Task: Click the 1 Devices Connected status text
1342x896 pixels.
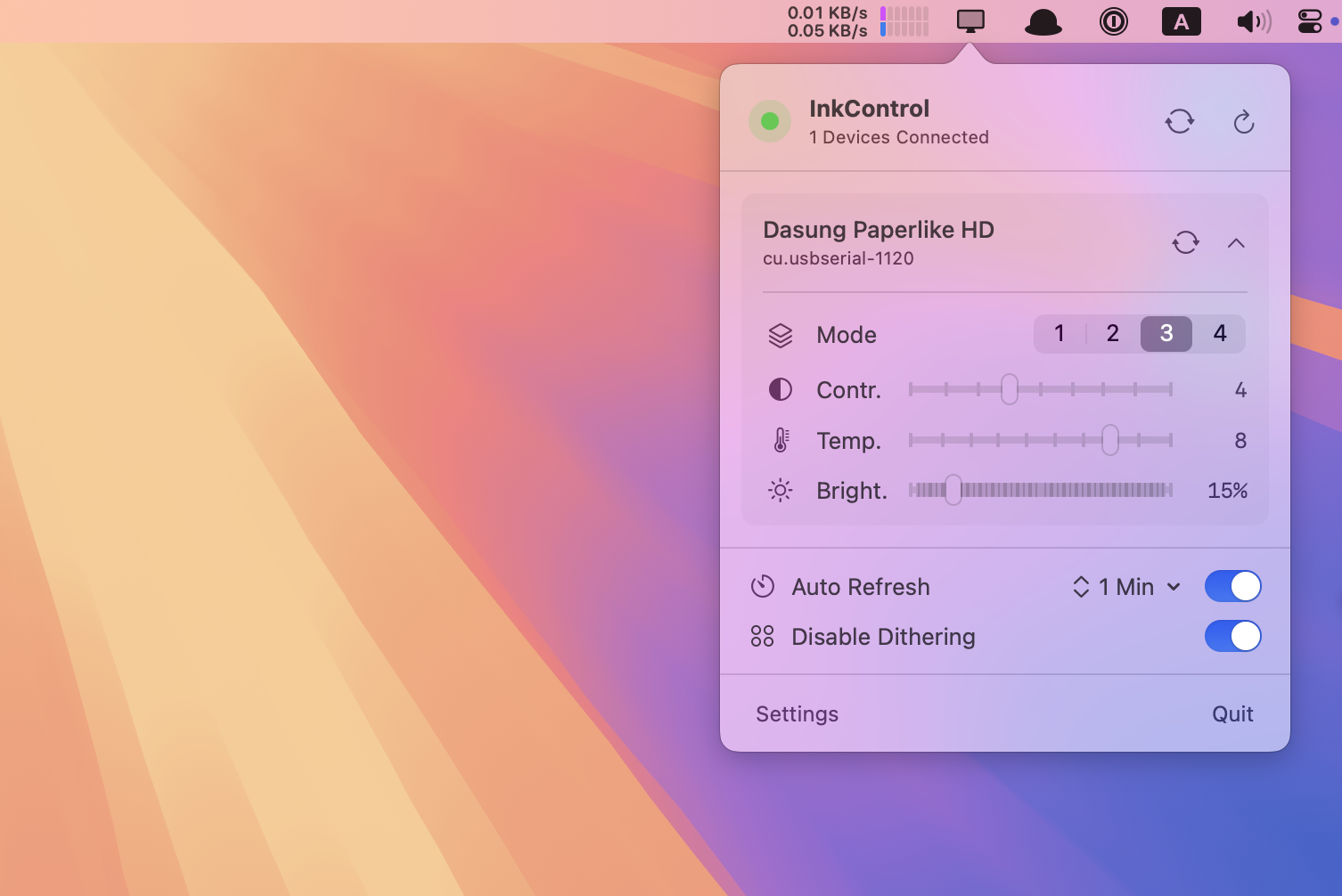Action: 899,137
